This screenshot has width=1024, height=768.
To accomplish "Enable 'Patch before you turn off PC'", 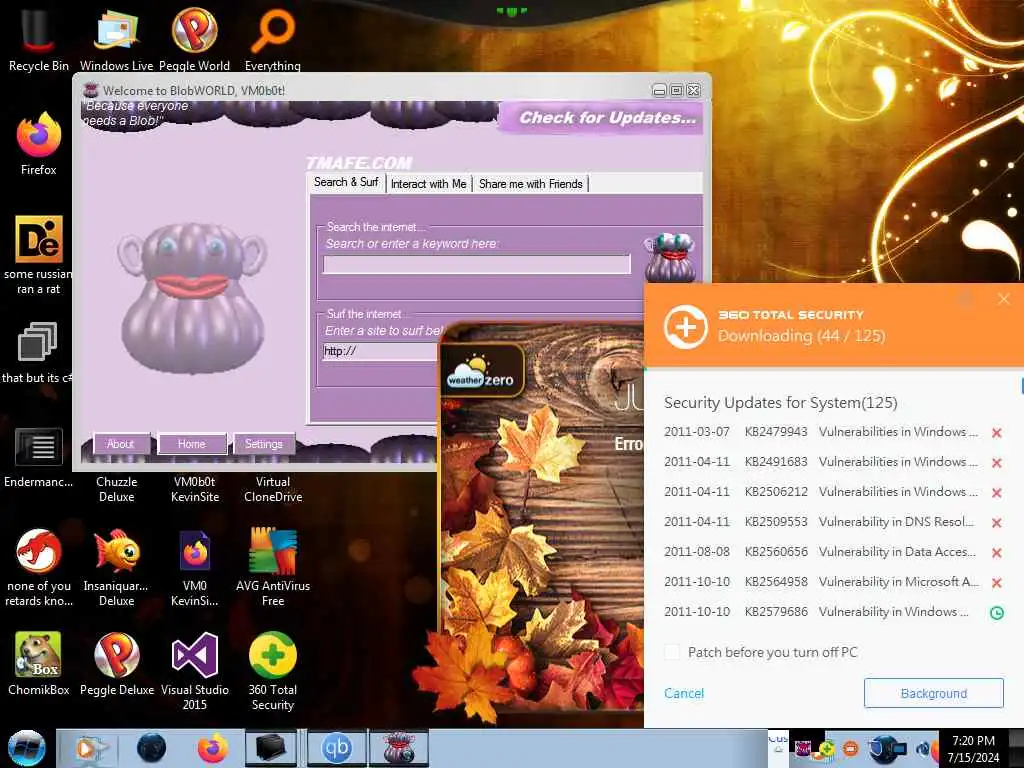I will pyautogui.click(x=672, y=652).
